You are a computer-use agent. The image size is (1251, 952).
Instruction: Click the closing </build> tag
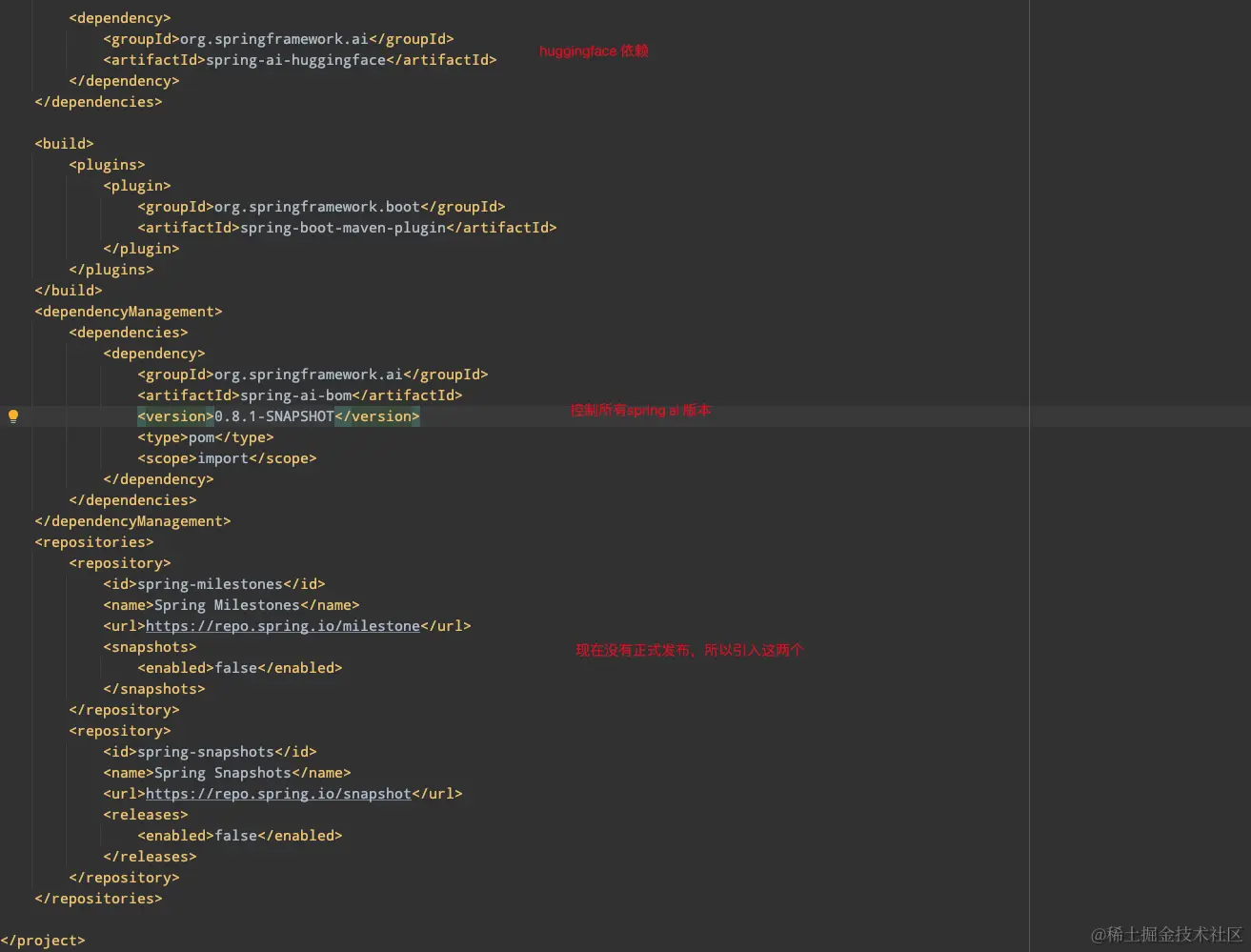pos(69,291)
